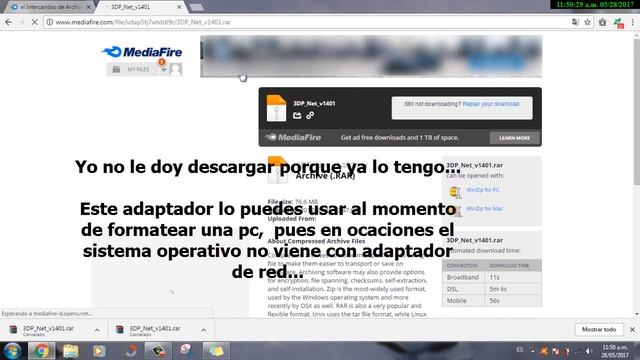Click the WinZip for PC icon
640x360 pixels.
click(455, 191)
